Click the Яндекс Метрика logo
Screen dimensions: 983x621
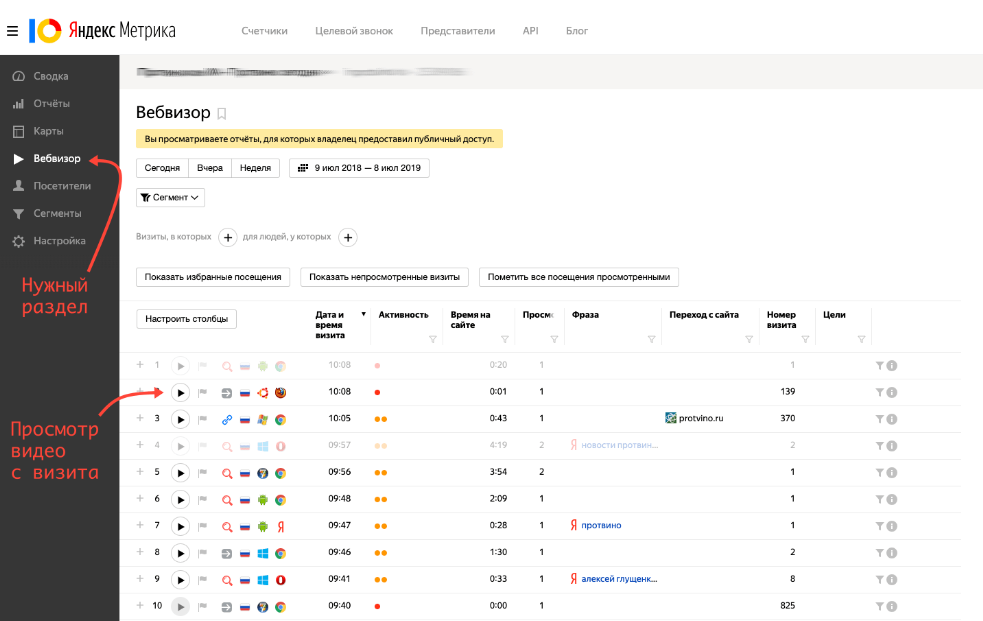coord(102,30)
